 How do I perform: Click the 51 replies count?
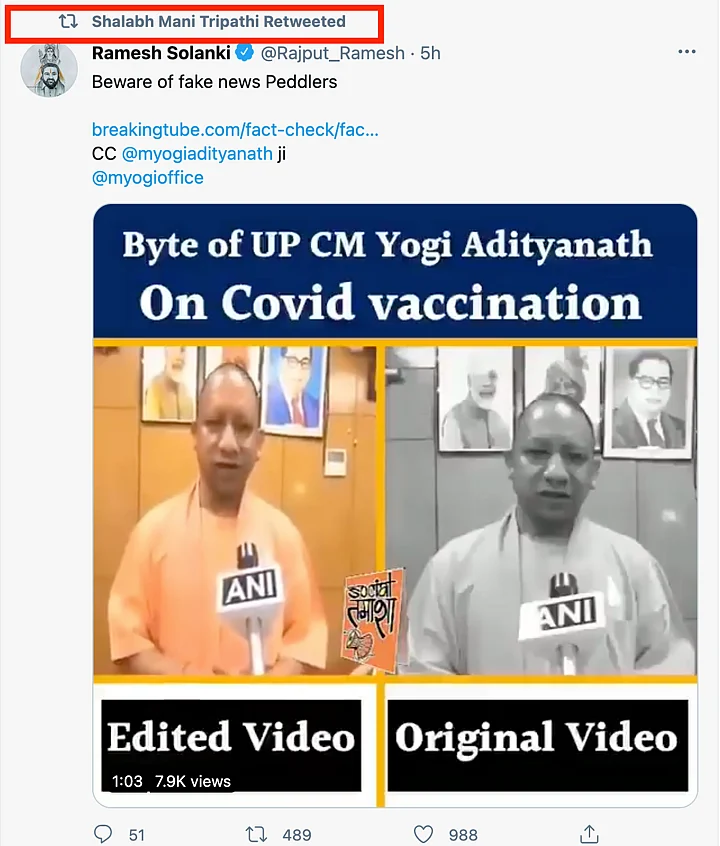137,835
